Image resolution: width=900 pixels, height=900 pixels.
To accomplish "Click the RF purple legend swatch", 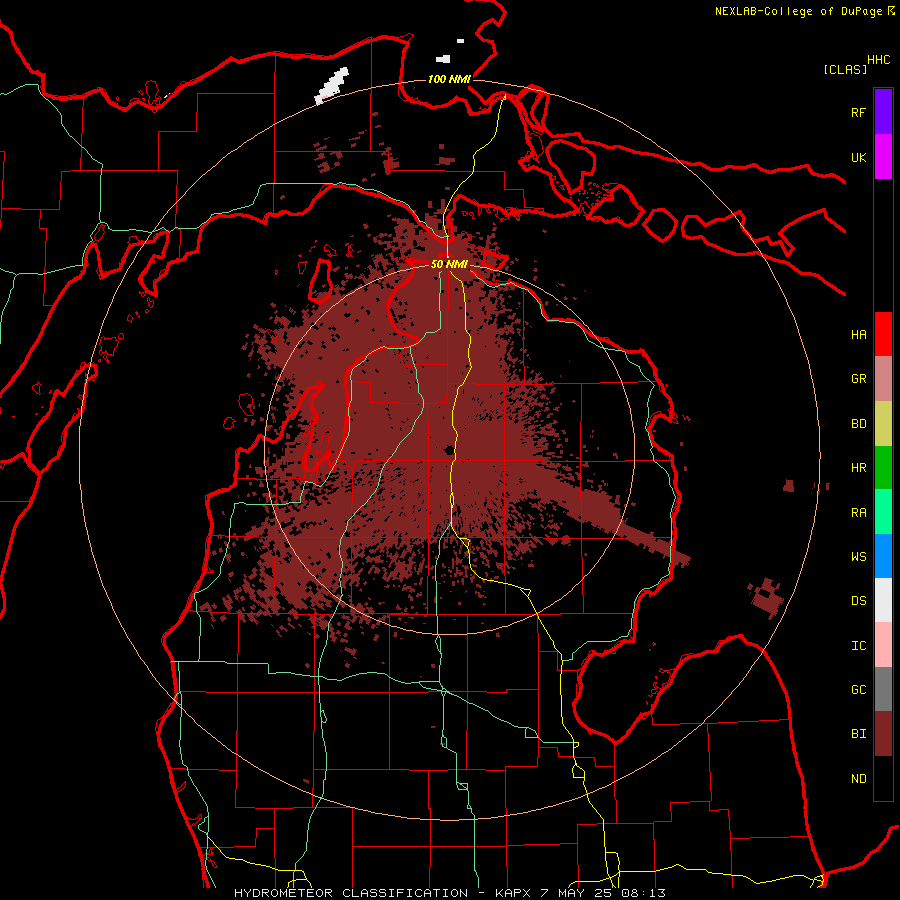I will (883, 112).
